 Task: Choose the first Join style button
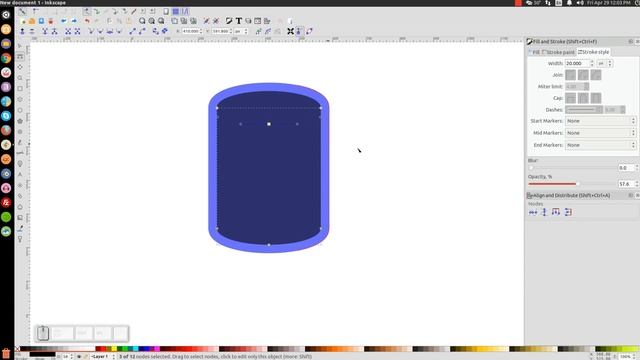571,75
